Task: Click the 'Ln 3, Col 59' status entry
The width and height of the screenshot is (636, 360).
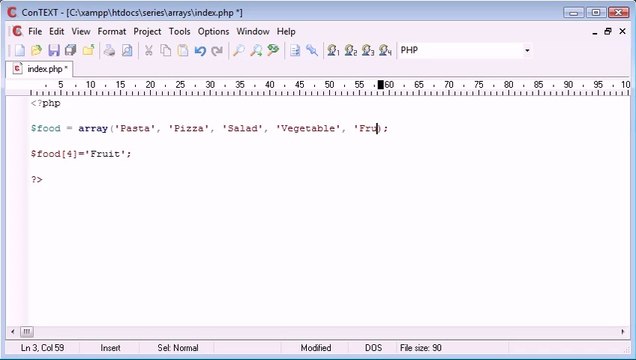Action: point(42,348)
